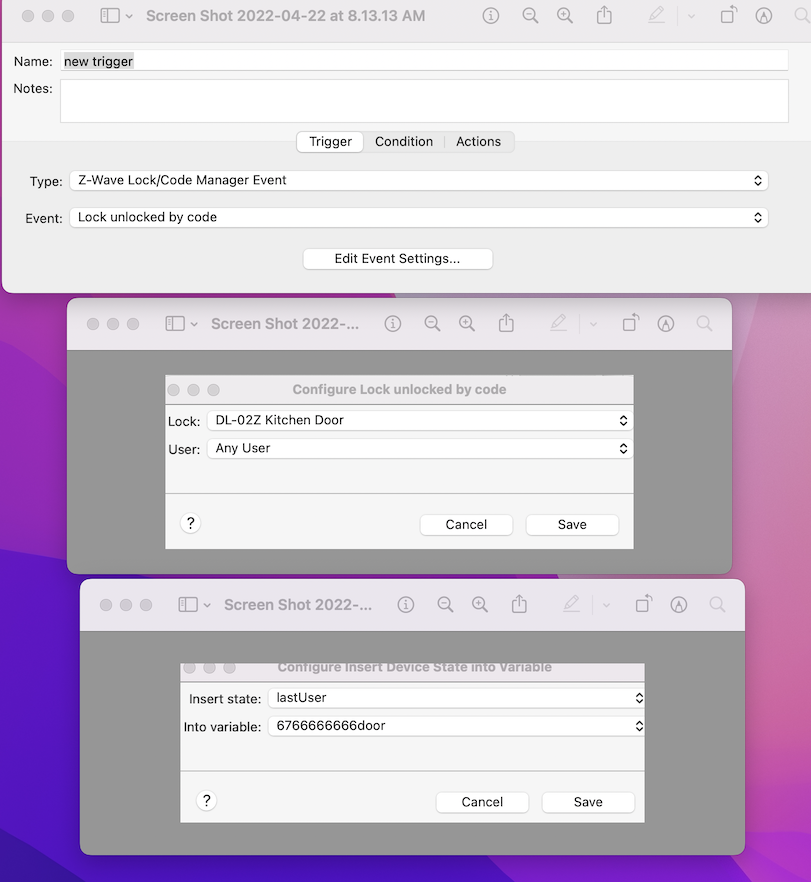This screenshot has height=882, width=811.
Task: Open Lock dropdown DL-02Z Kitchen Door
Action: [x=420, y=421]
